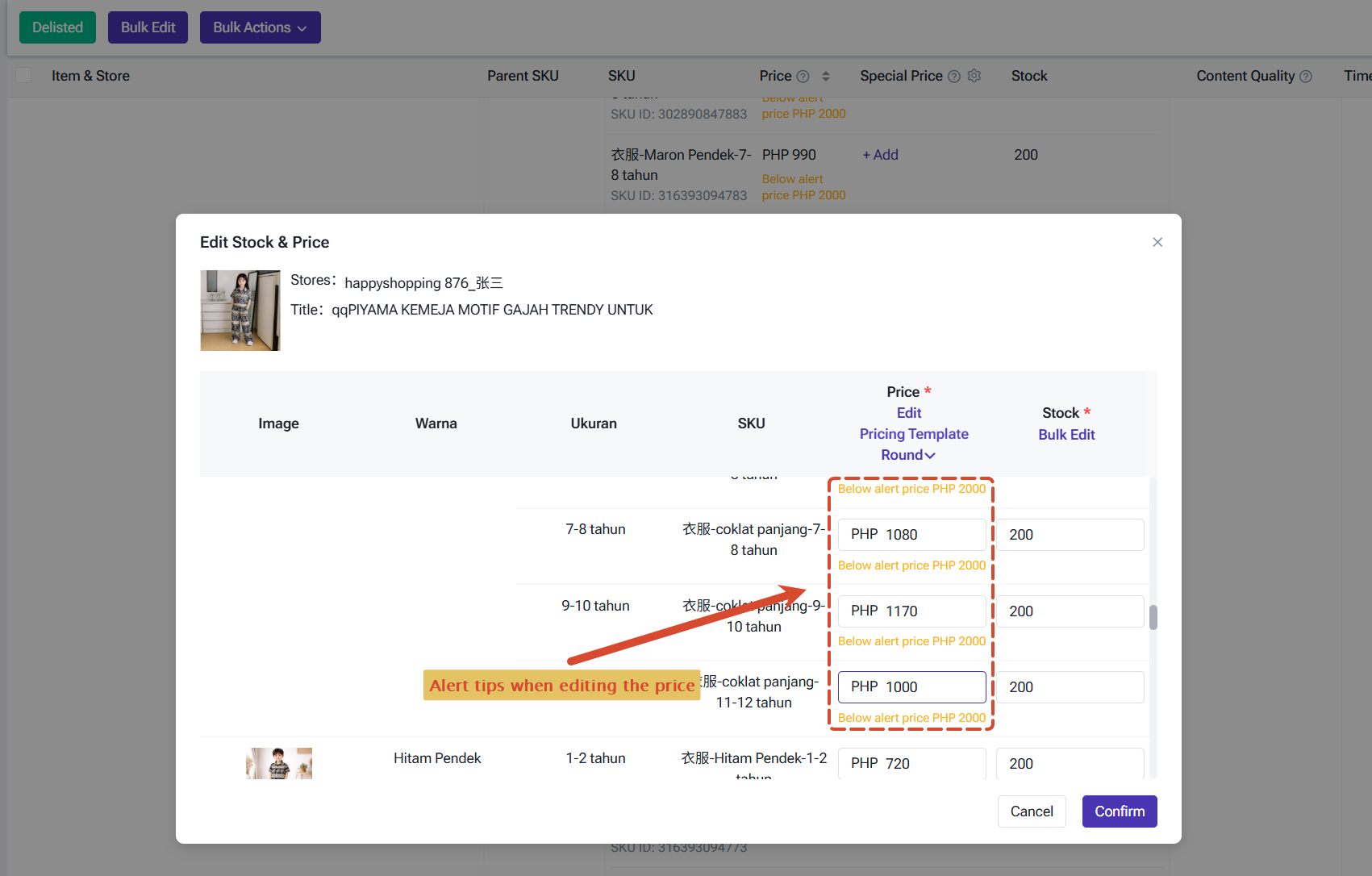The height and width of the screenshot is (876, 1372).
Task: Click SKU ID: 302890847883 text
Action: click(679, 114)
